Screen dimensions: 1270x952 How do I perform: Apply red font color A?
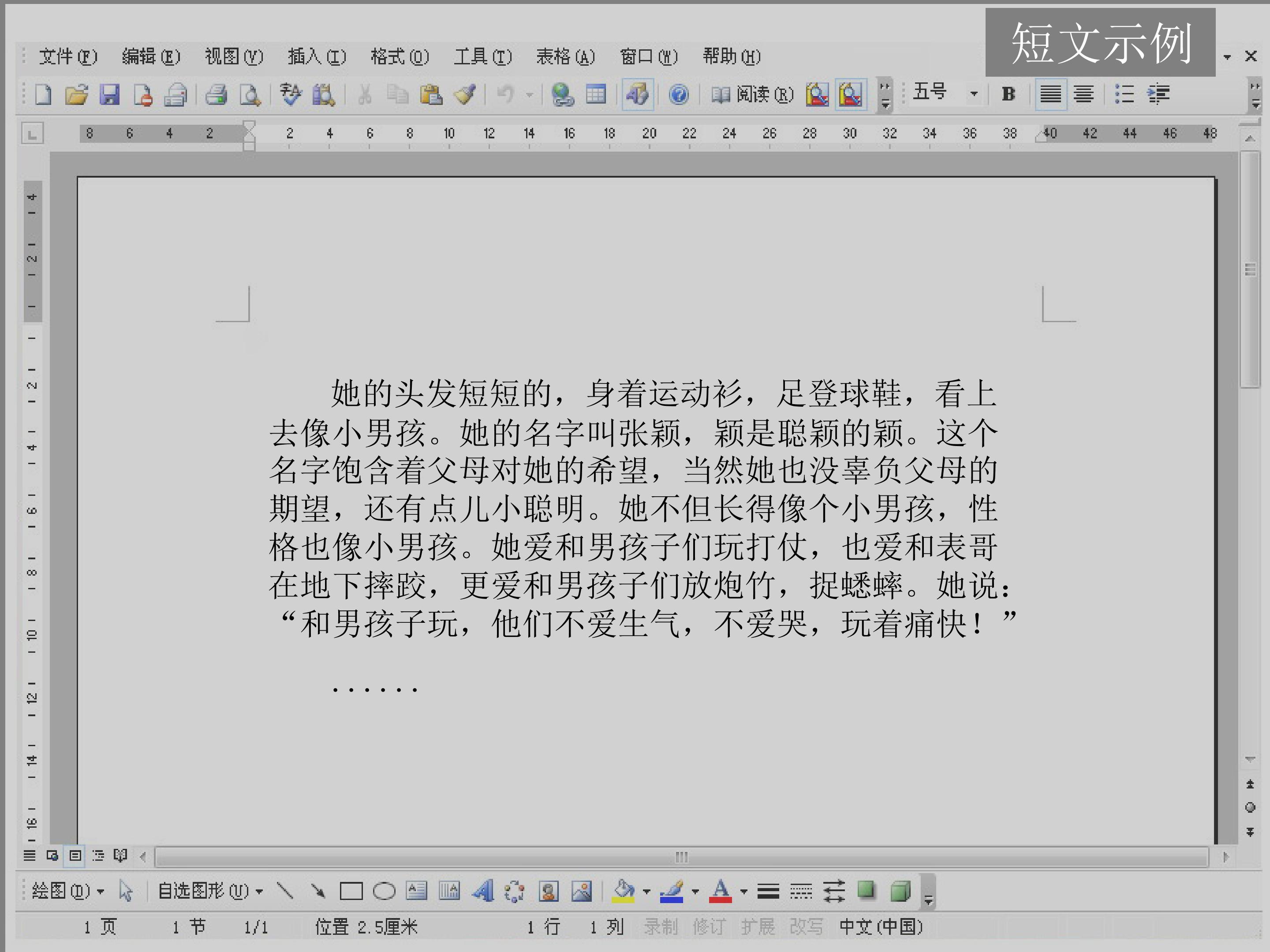pos(721,891)
